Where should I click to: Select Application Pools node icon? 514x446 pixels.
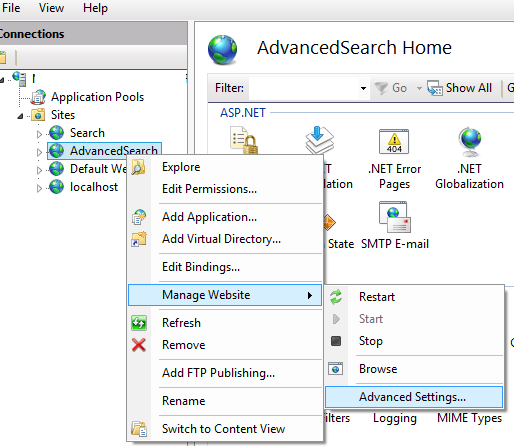(38, 97)
